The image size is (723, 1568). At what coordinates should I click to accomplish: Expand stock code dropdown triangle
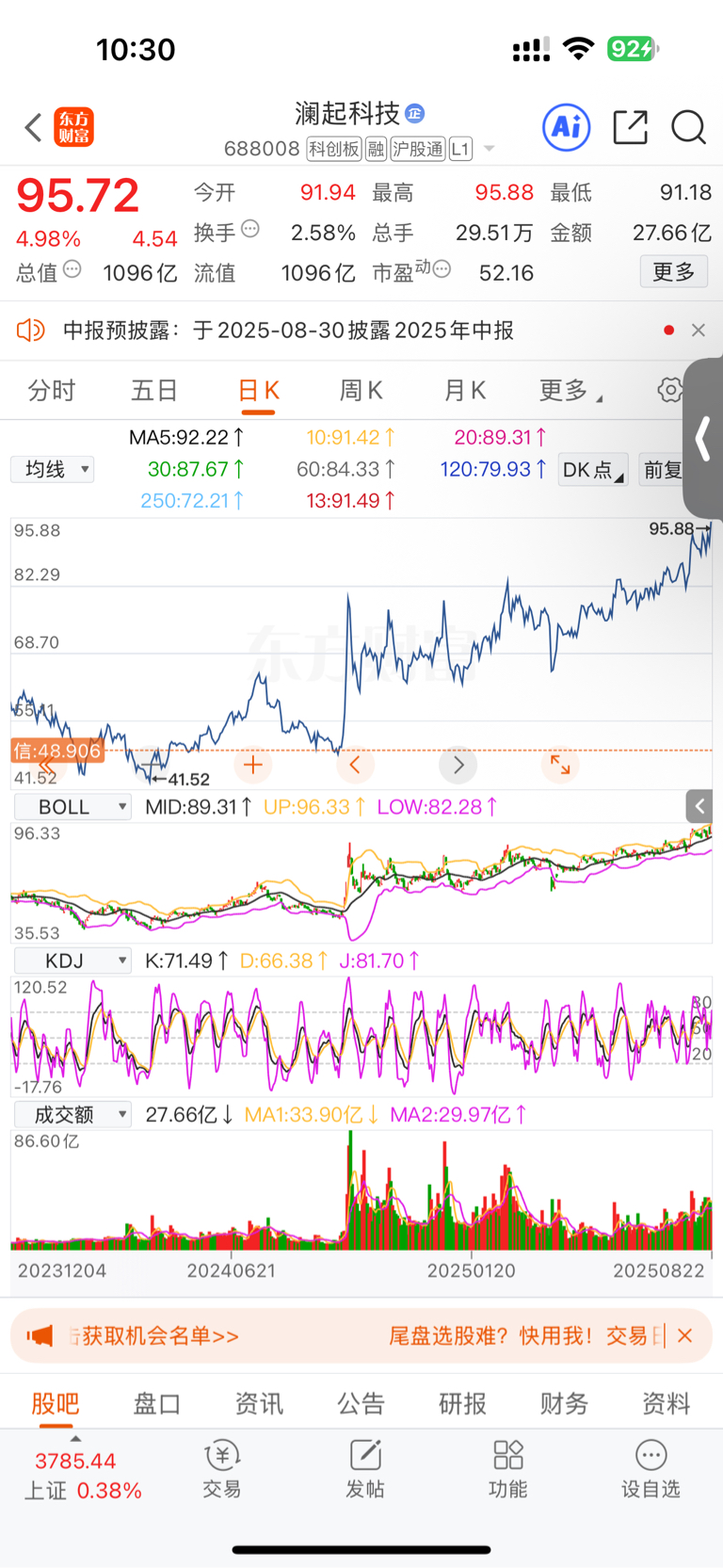pyautogui.click(x=489, y=149)
